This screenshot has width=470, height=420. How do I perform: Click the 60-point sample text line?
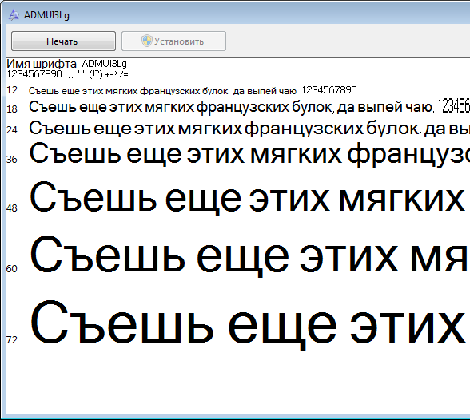249,257
